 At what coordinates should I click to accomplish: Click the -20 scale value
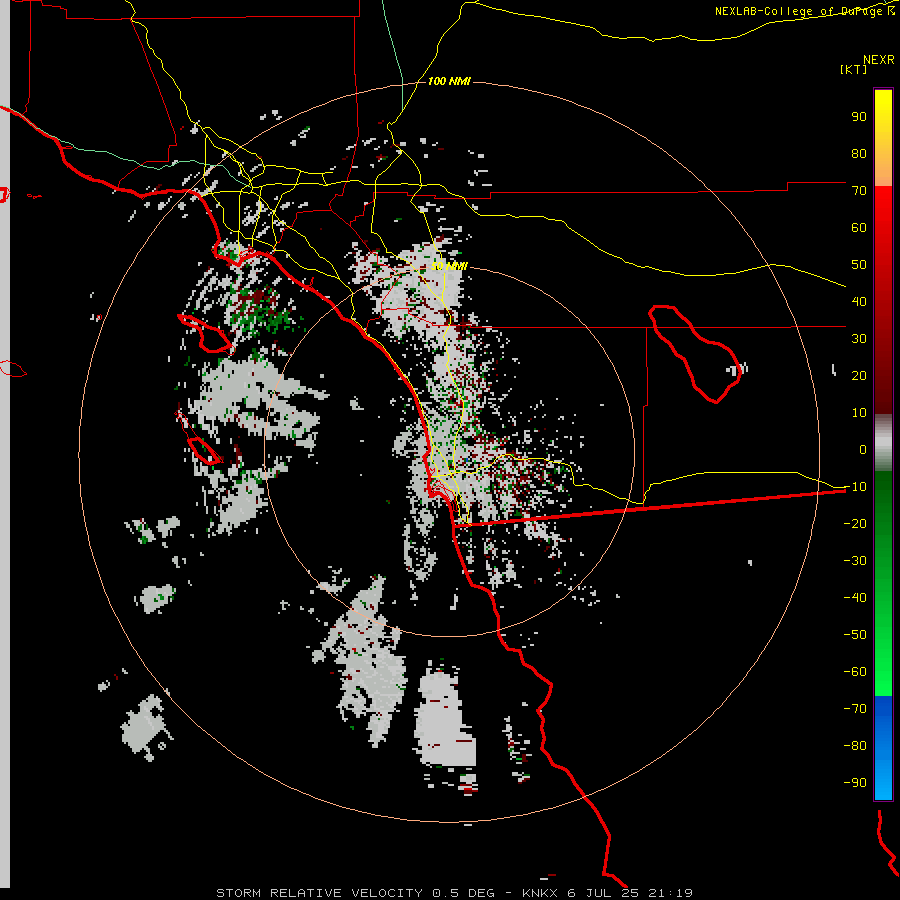855,524
